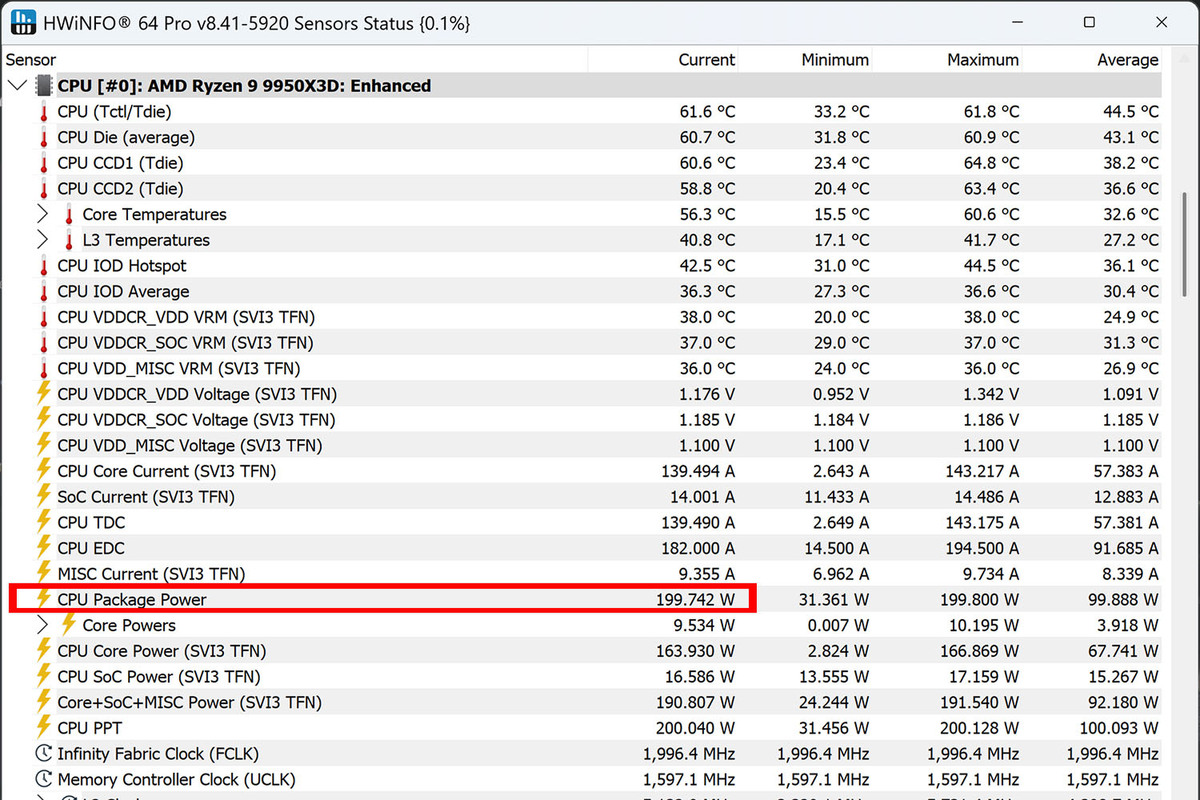Click clock icon beside Infinity Fabric Clock (FCLK)
This screenshot has width=1200, height=800.
click(x=44, y=754)
